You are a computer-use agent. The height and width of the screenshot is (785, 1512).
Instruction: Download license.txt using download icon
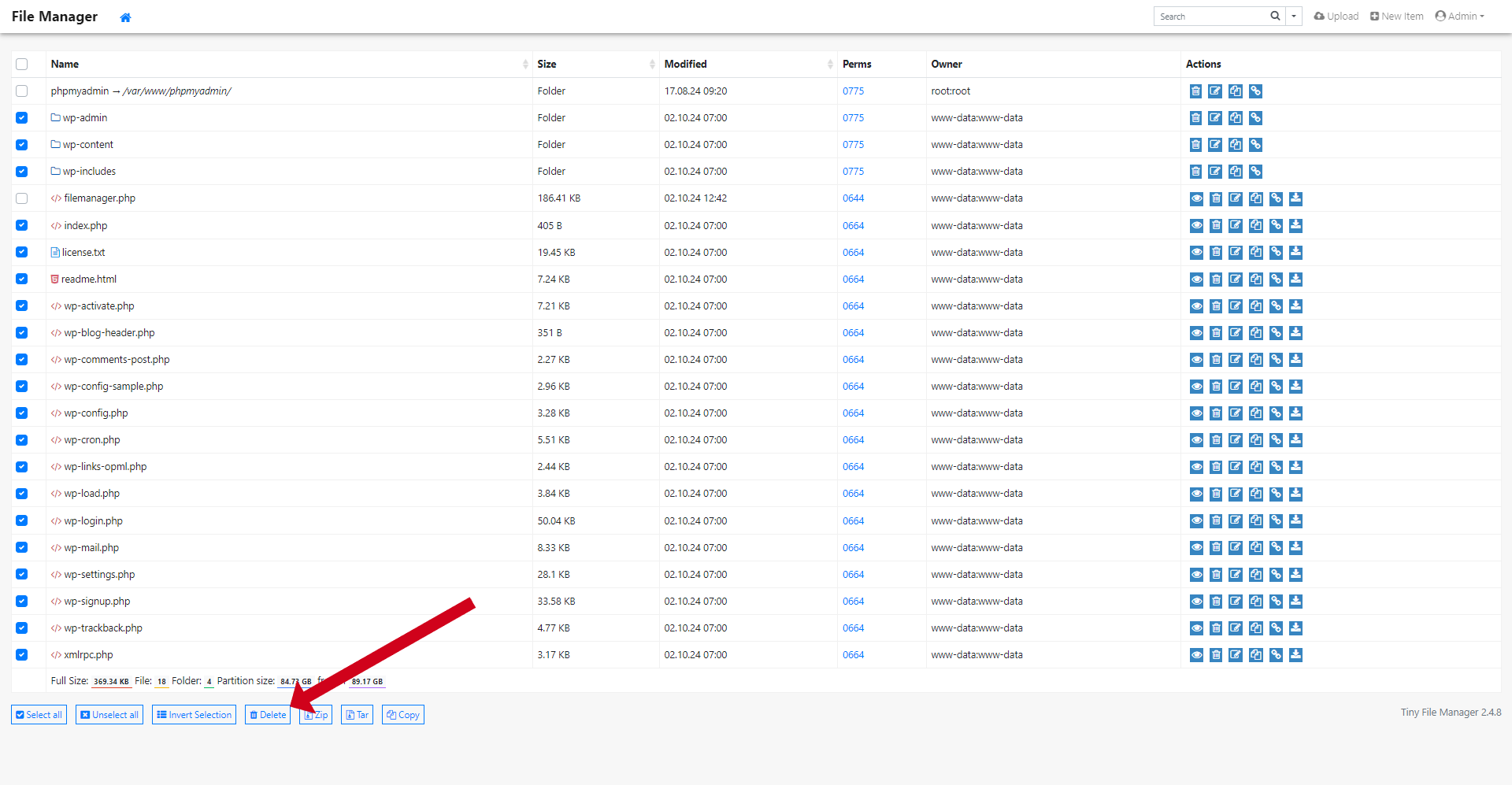point(1295,253)
